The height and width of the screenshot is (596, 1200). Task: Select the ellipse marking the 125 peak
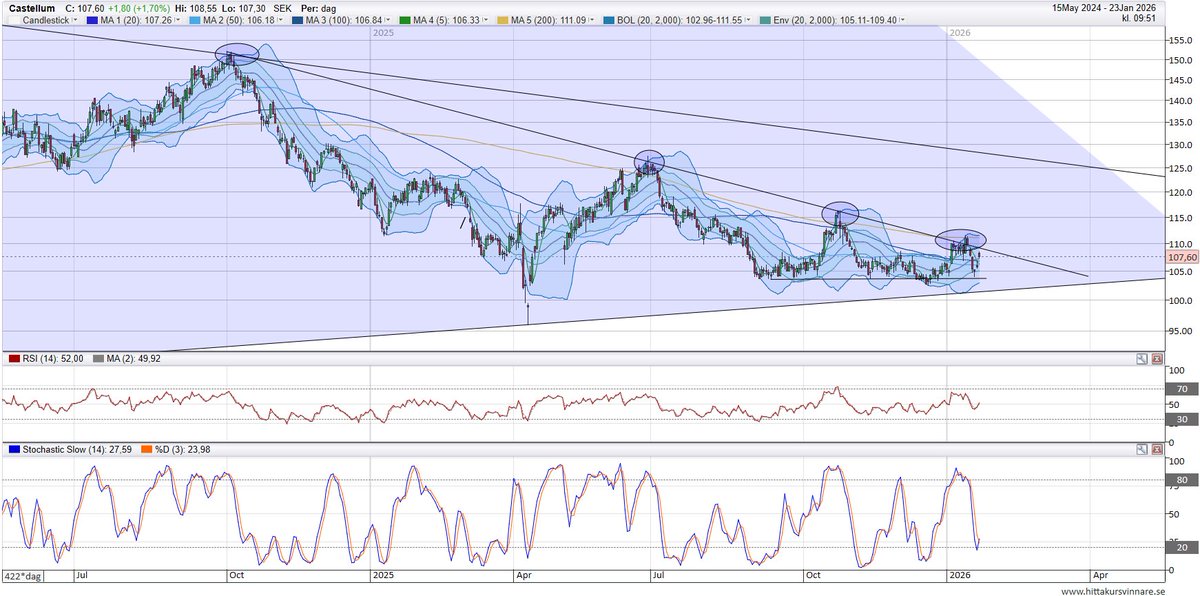point(648,160)
